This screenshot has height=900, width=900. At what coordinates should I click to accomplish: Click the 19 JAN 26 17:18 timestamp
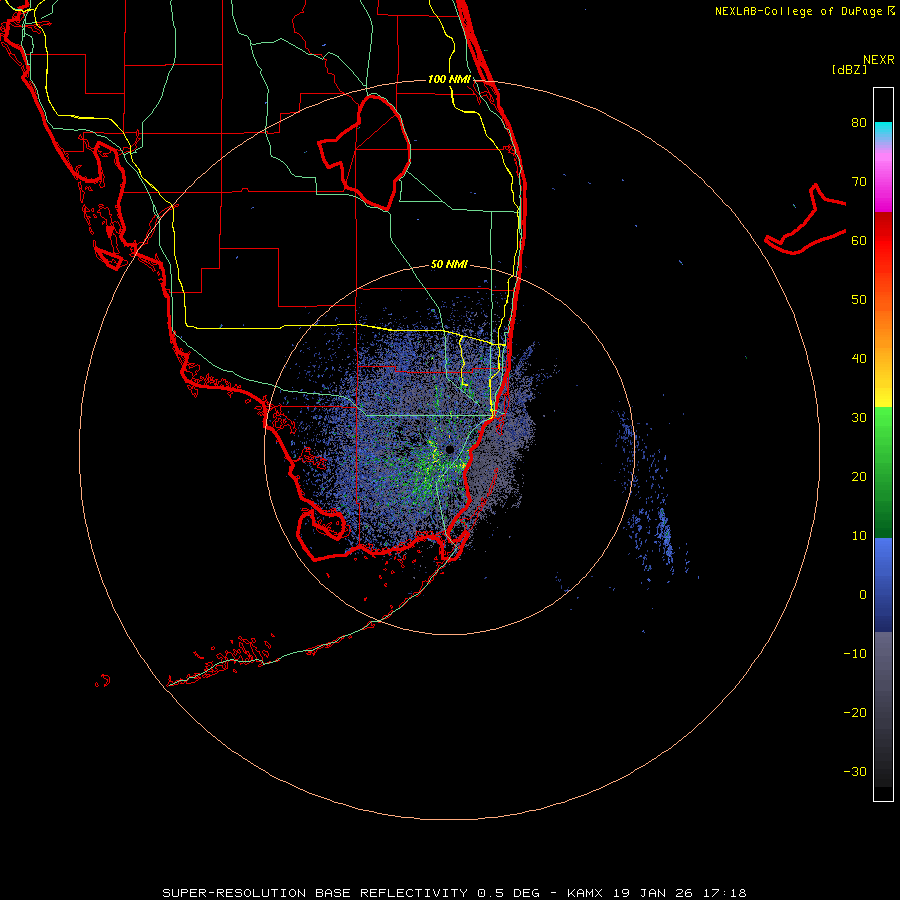[680, 893]
